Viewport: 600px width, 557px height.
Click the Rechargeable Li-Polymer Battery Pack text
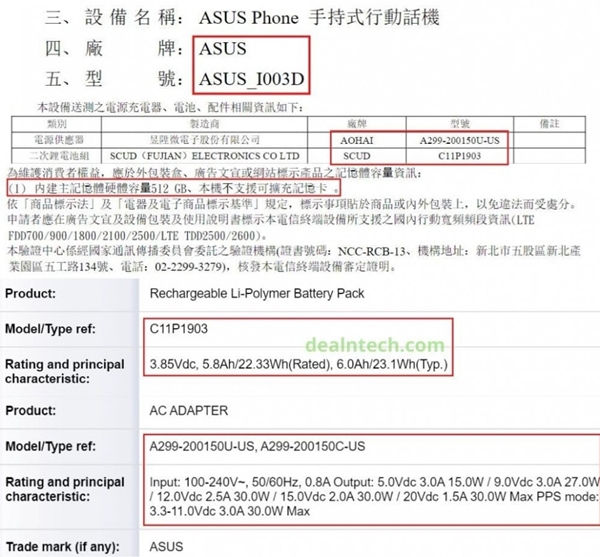pyautogui.click(x=257, y=293)
